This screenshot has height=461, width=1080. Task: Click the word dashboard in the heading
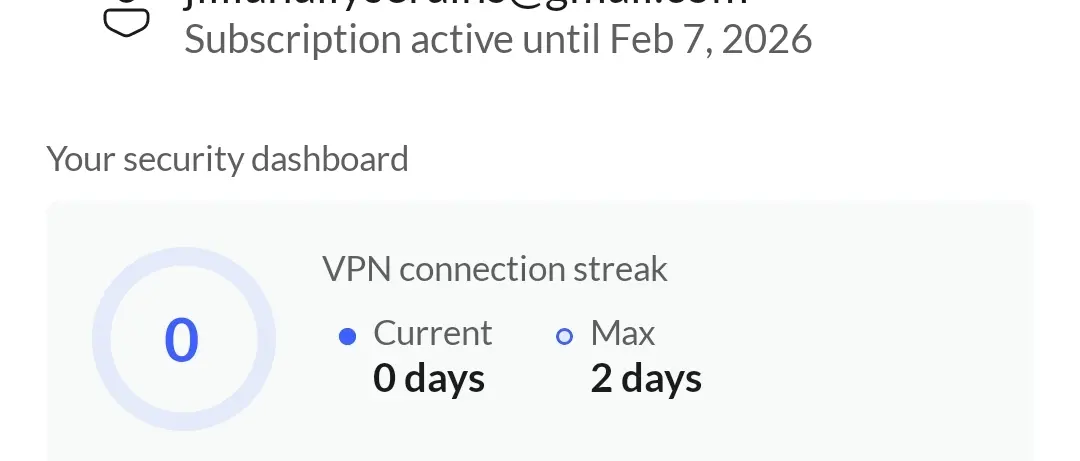(x=330, y=158)
